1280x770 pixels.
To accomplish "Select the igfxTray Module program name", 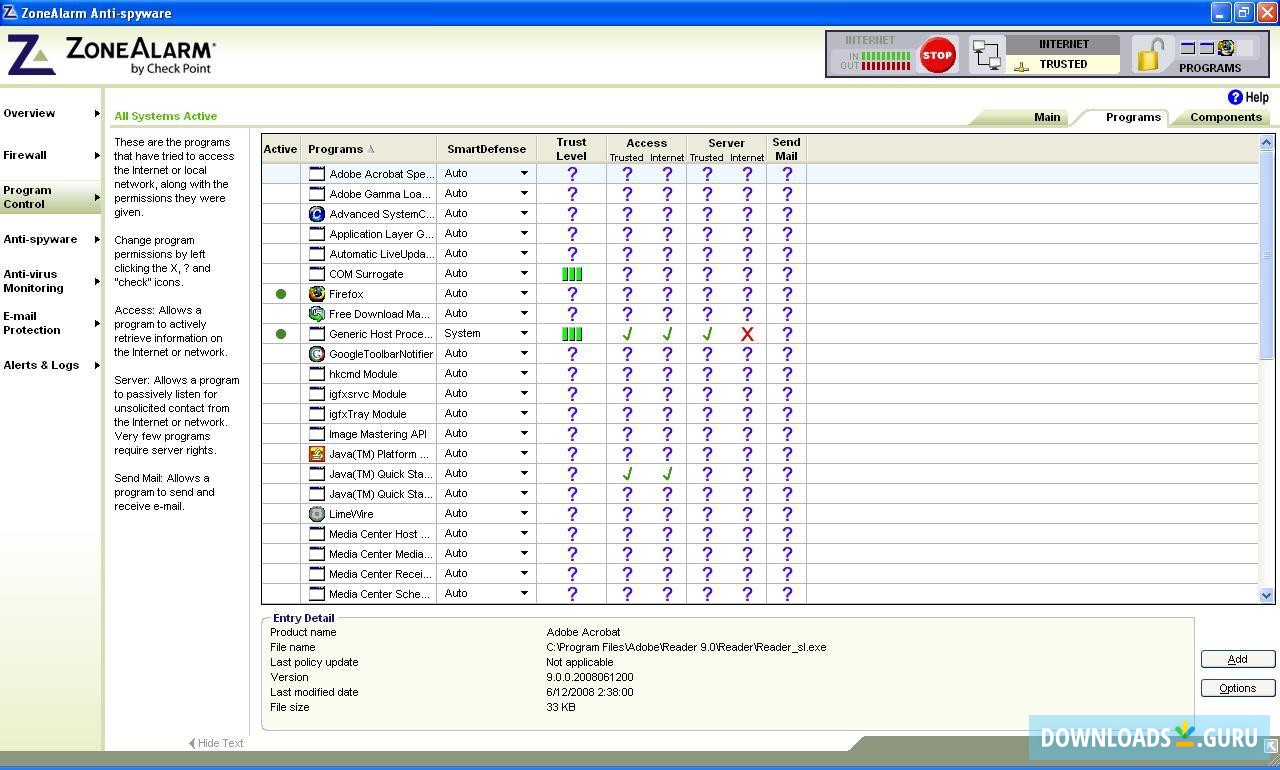I will pyautogui.click(x=368, y=414).
